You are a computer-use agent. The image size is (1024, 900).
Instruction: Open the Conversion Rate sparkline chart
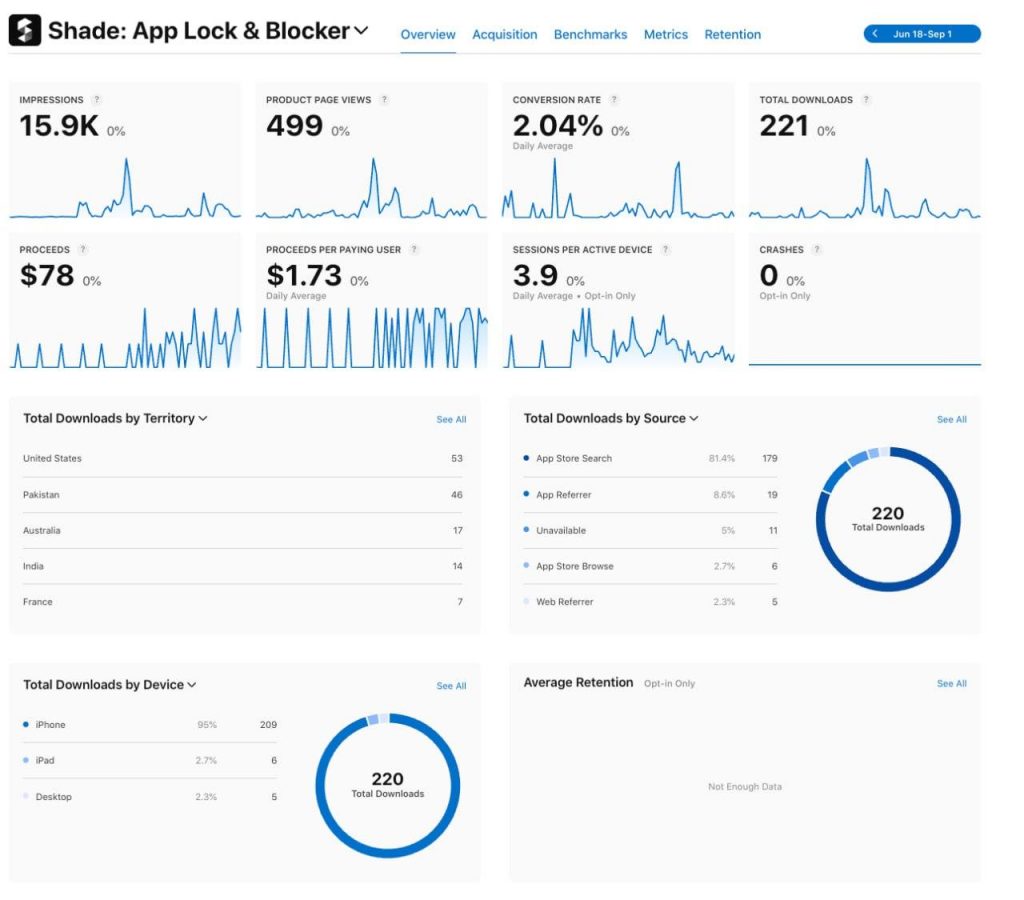pos(618,188)
